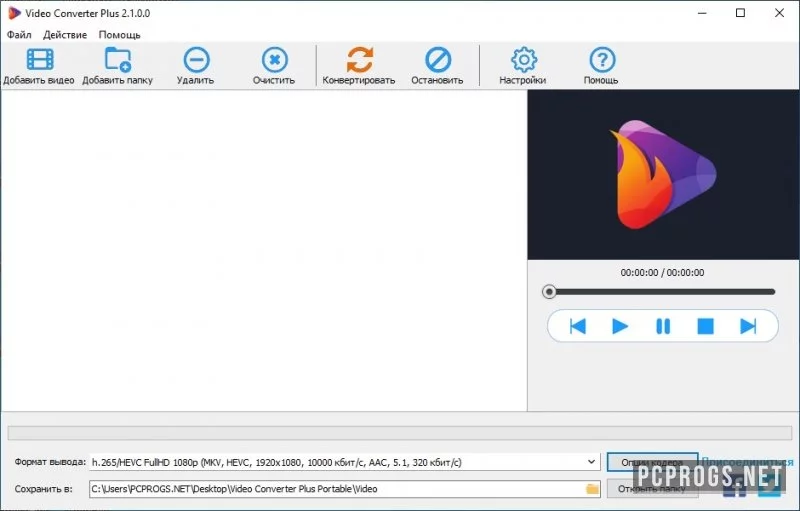
Task: Click the Добавить папку folder icon
Action: point(118,59)
